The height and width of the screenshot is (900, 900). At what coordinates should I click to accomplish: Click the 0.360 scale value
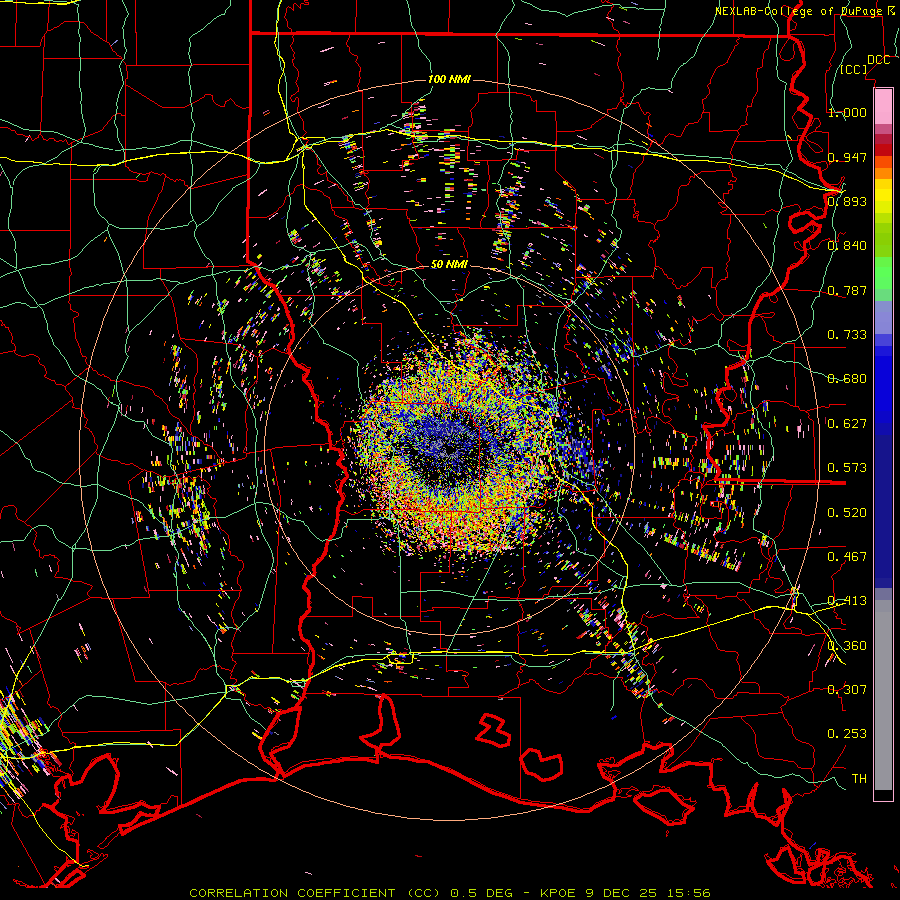(x=847, y=645)
